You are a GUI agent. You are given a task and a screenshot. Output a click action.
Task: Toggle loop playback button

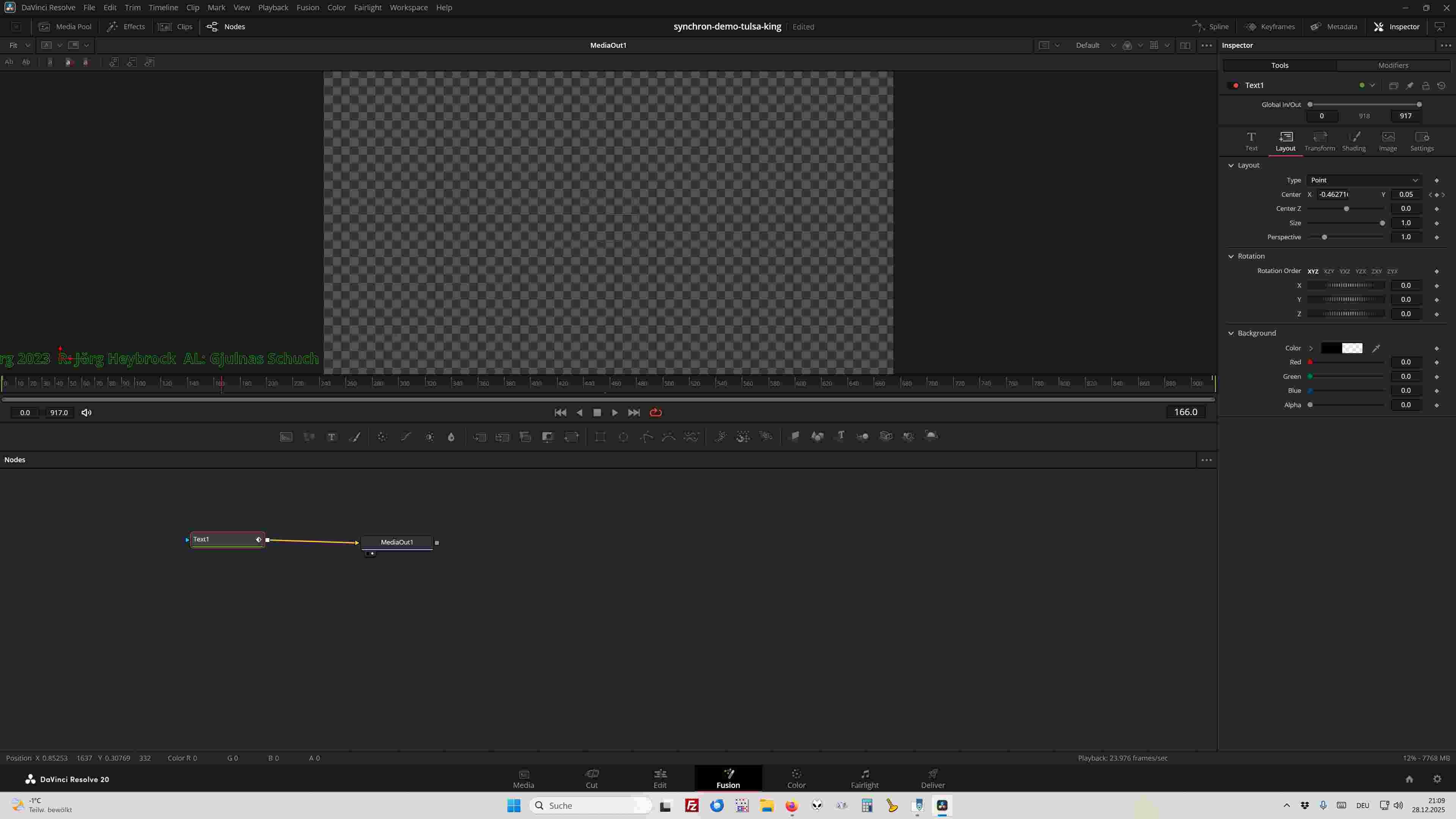tap(656, 413)
